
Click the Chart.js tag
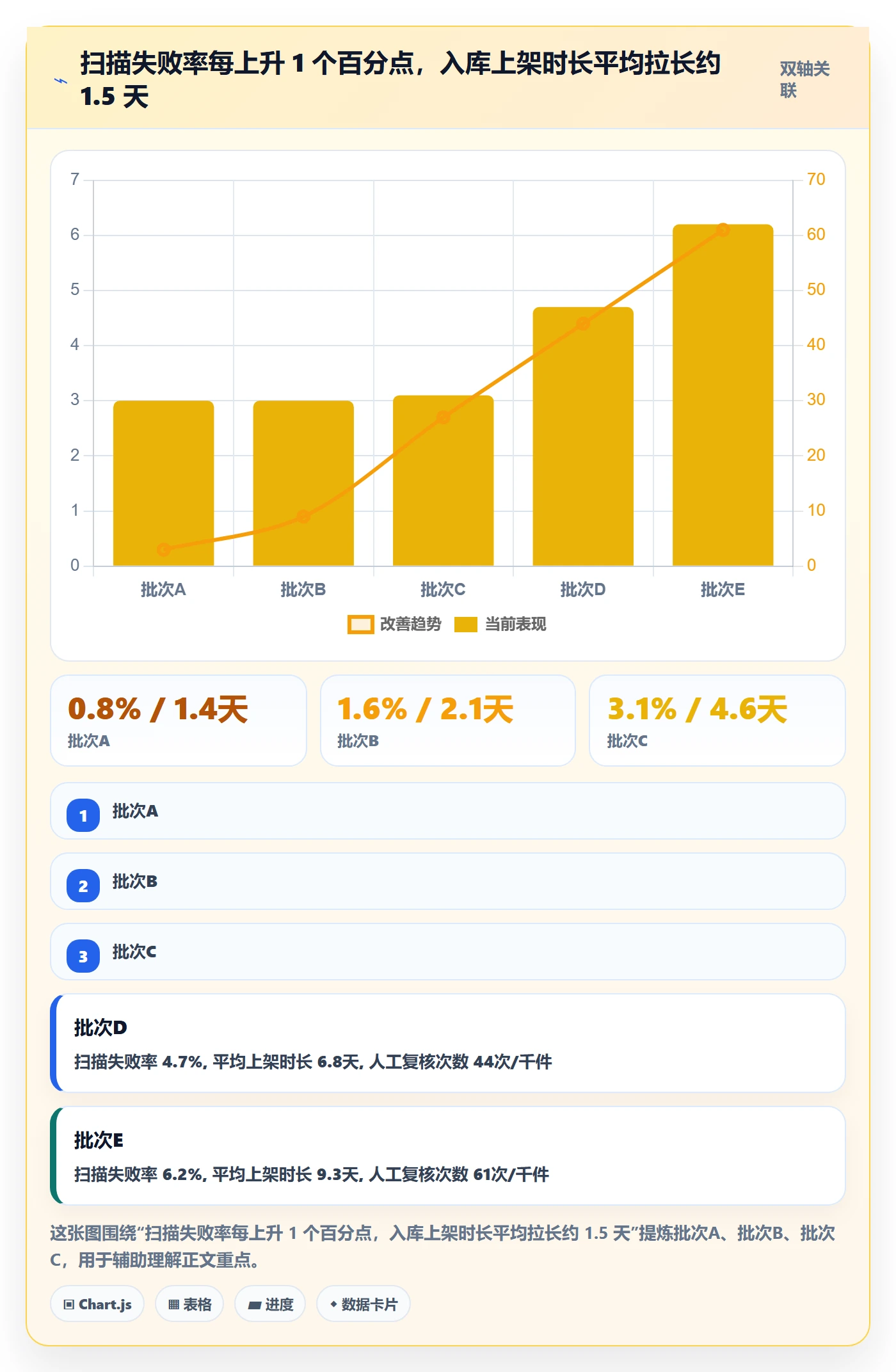click(97, 1304)
